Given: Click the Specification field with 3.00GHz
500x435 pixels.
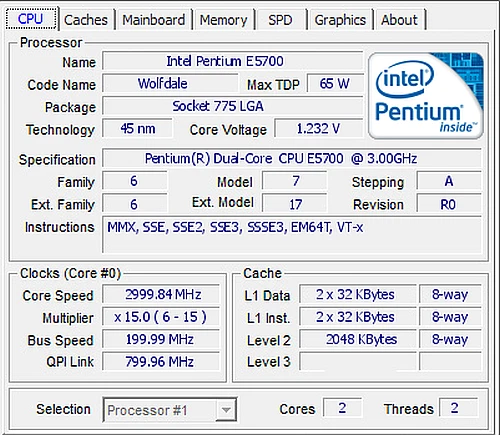Looking at the screenshot, I should point(292,158).
